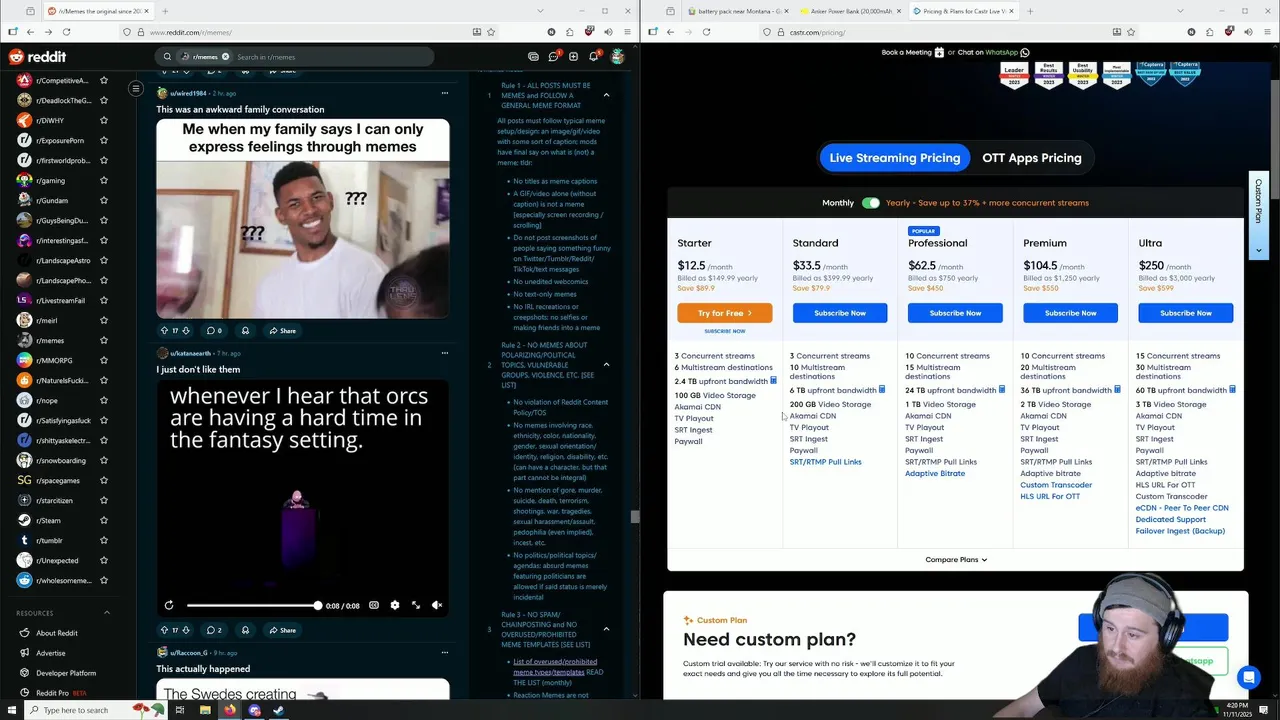
Task: Collapse Rule 2 in r/memes rules
Action: tap(606, 364)
